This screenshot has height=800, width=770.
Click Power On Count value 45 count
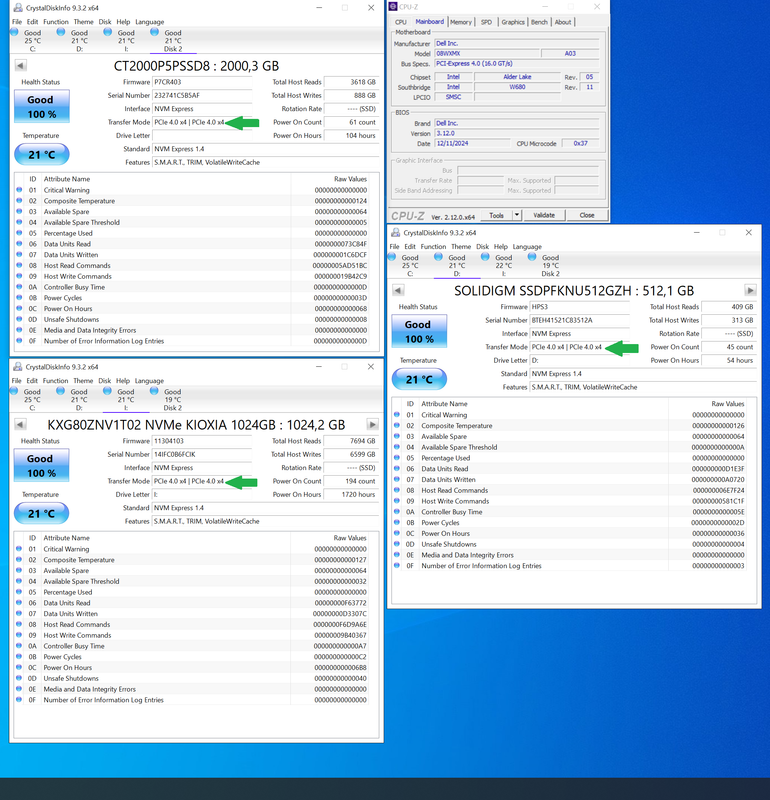pos(729,347)
